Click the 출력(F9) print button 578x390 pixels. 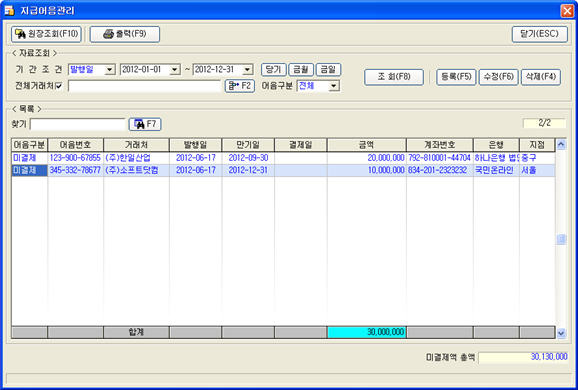click(125, 34)
